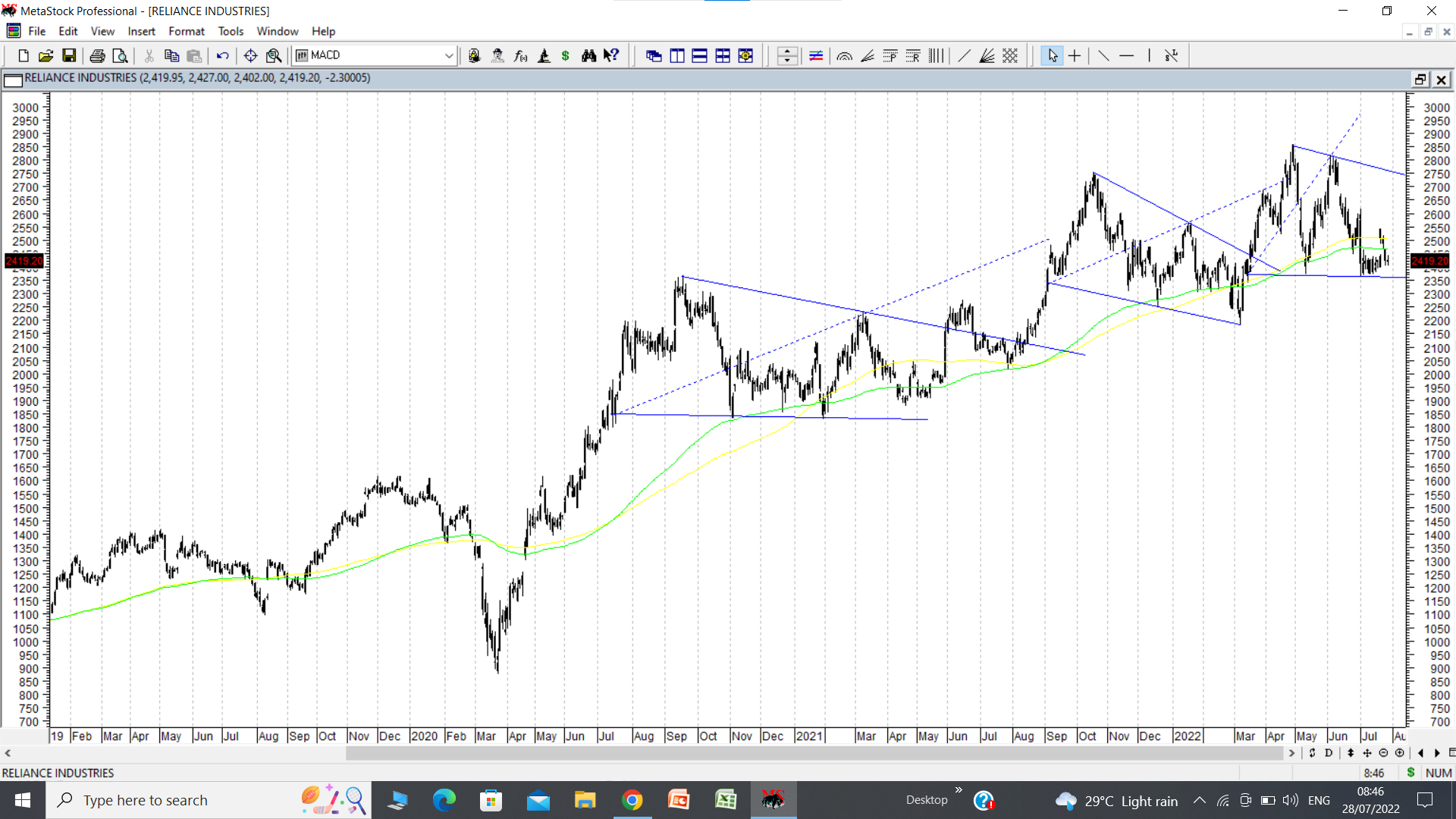Select the Gann Grid tool
The width and height of the screenshot is (1456, 819).
tap(1010, 55)
